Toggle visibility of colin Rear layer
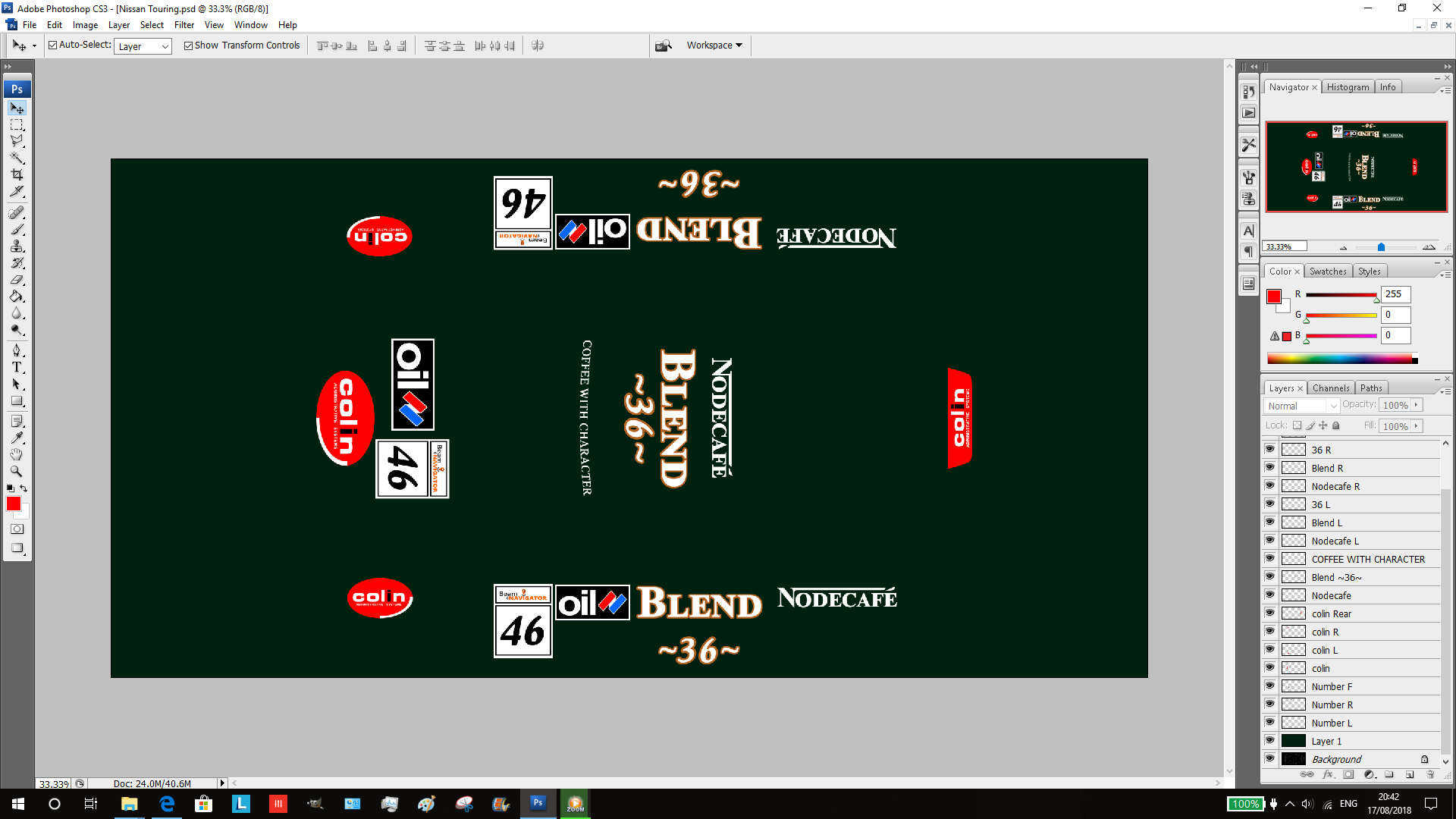 tap(1269, 613)
